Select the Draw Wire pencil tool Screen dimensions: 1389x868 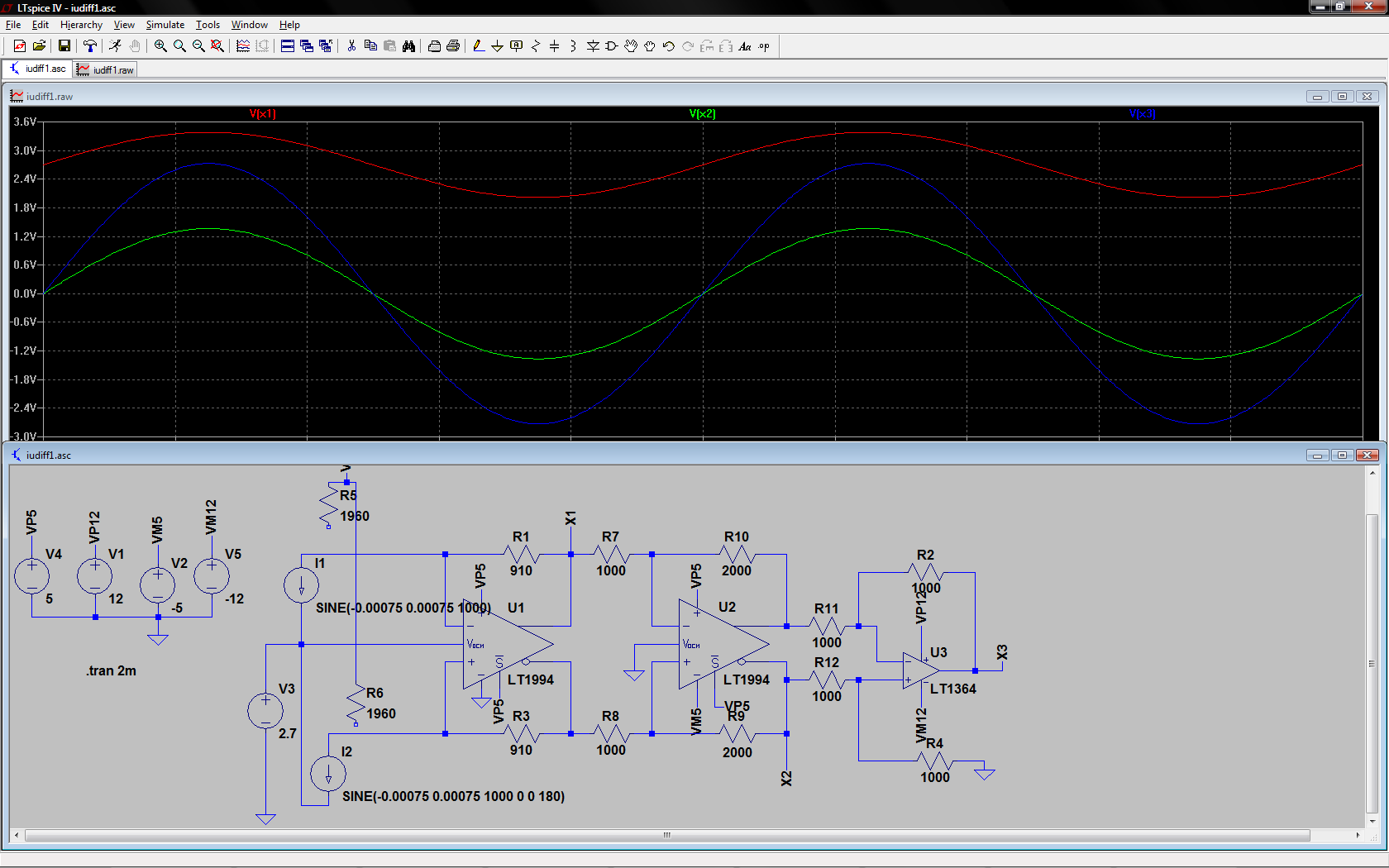tap(478, 46)
